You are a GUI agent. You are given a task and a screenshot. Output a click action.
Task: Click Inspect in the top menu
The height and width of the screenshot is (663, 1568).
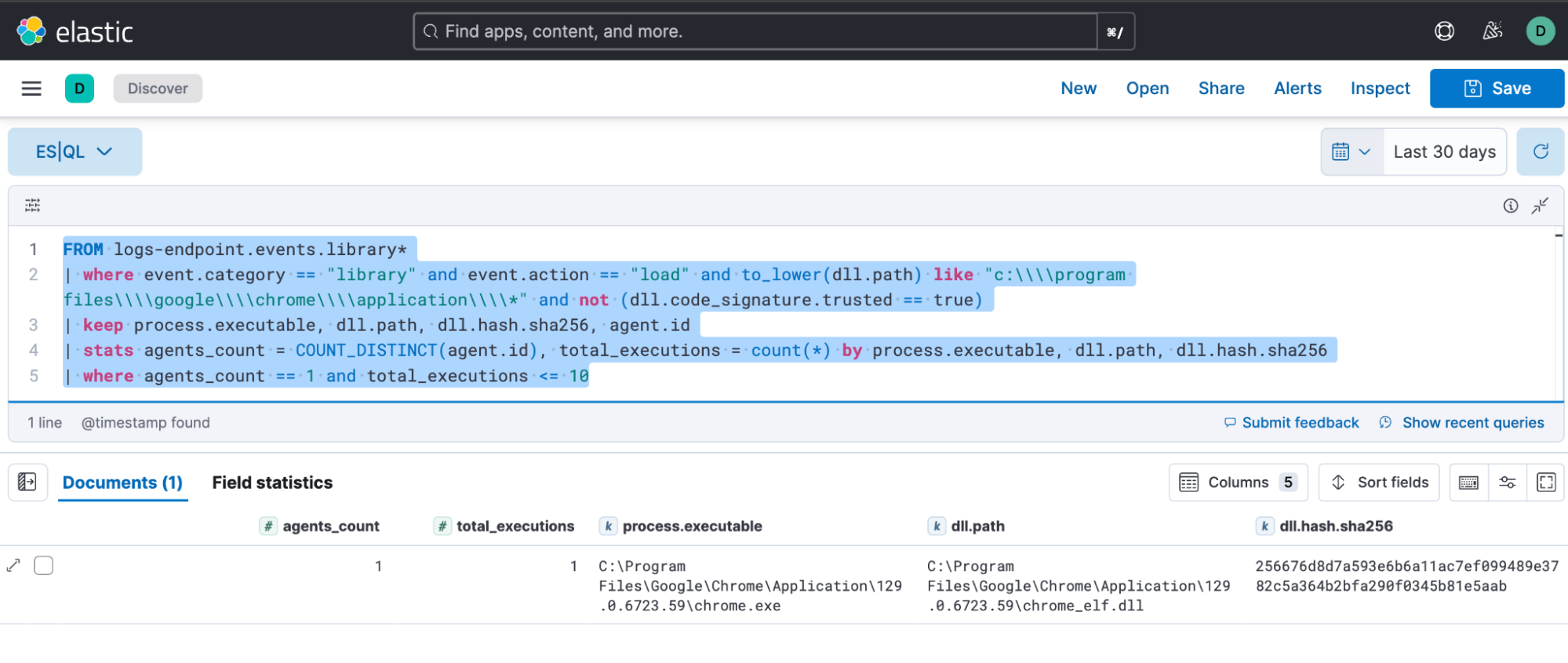coord(1380,89)
